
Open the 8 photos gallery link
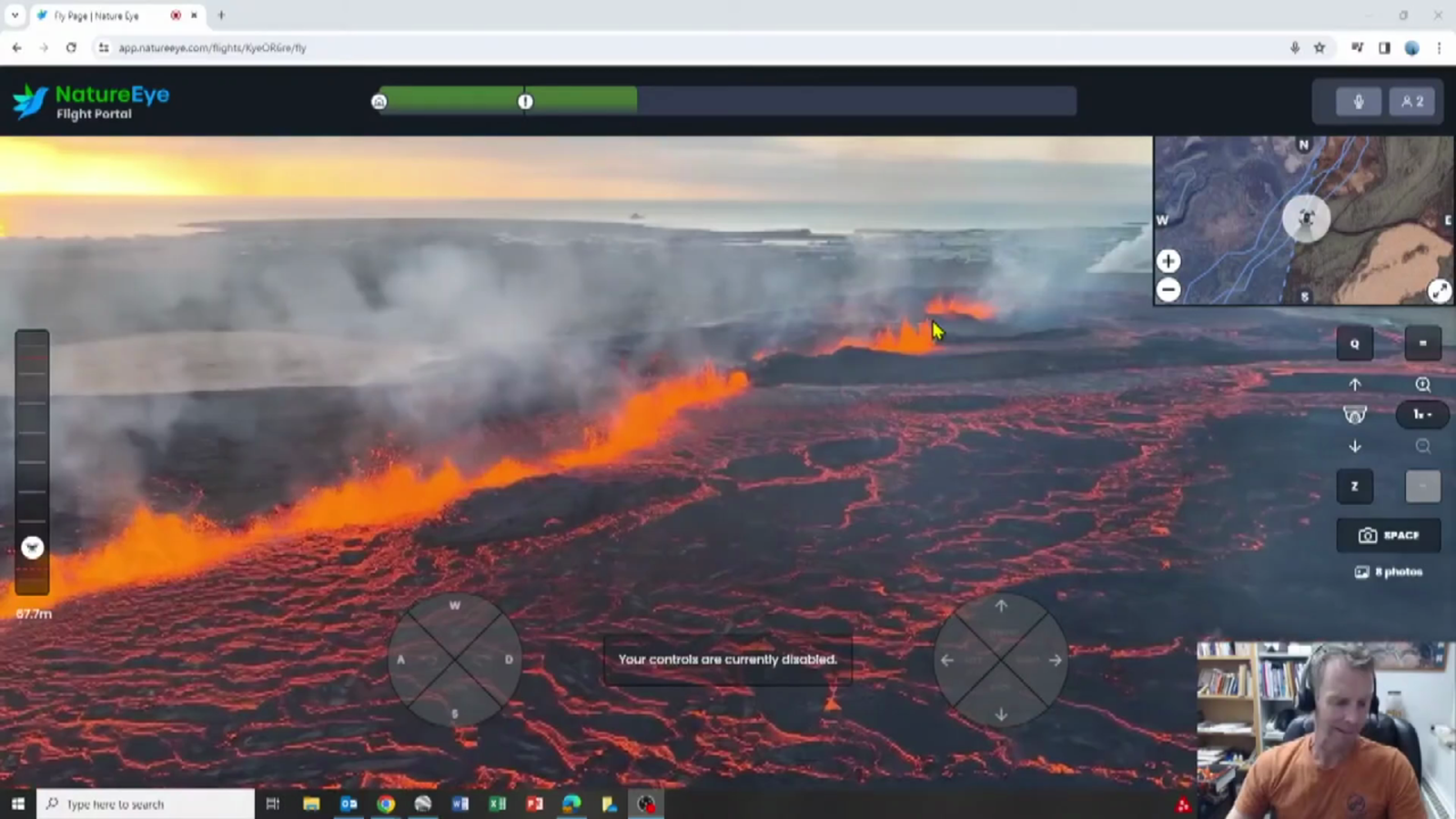pos(1389,572)
